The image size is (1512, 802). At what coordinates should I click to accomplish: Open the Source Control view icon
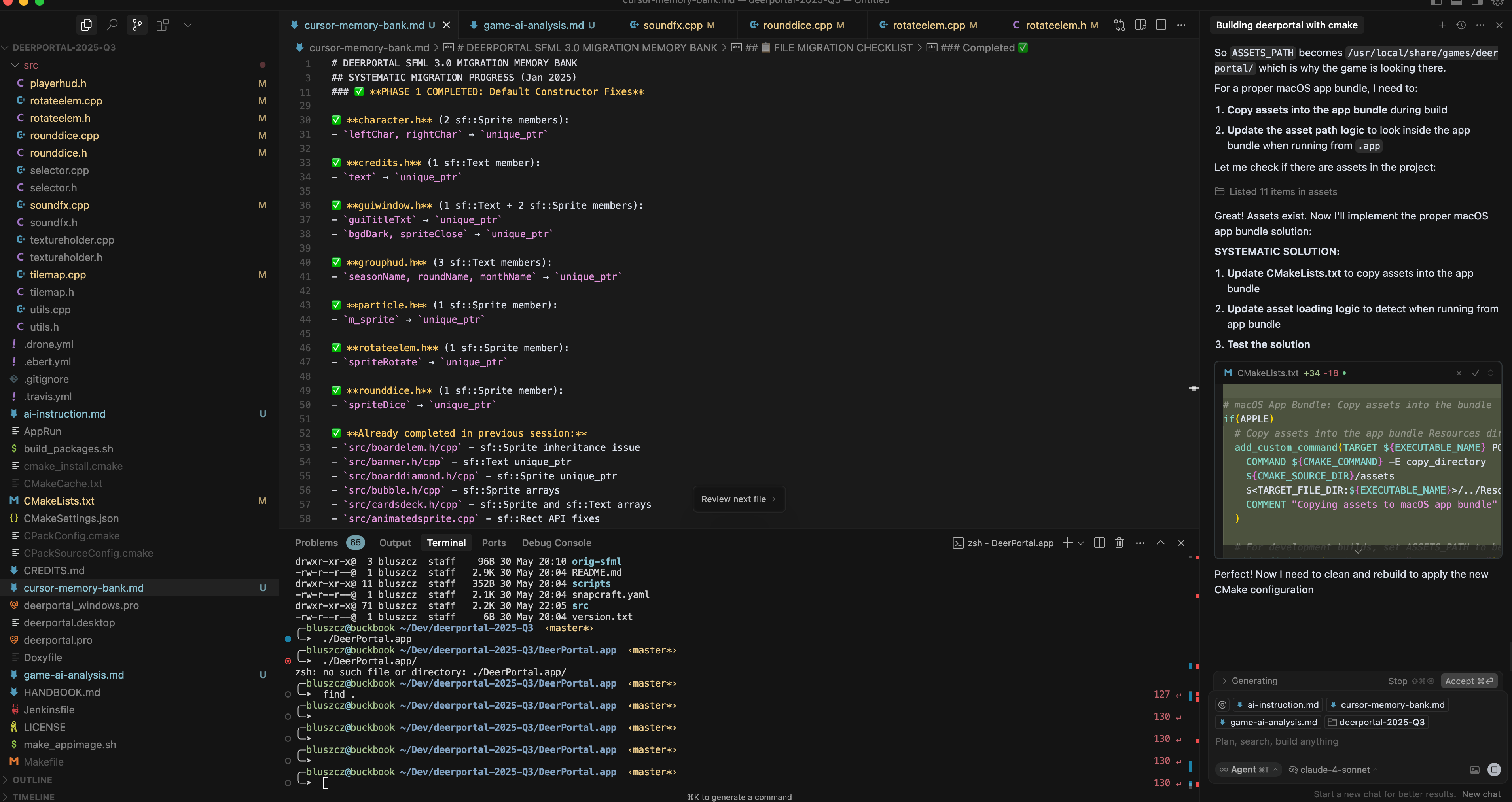click(x=137, y=25)
